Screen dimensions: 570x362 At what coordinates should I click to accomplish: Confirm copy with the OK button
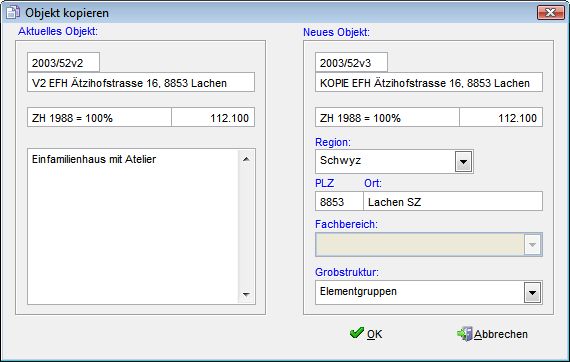click(x=366, y=334)
